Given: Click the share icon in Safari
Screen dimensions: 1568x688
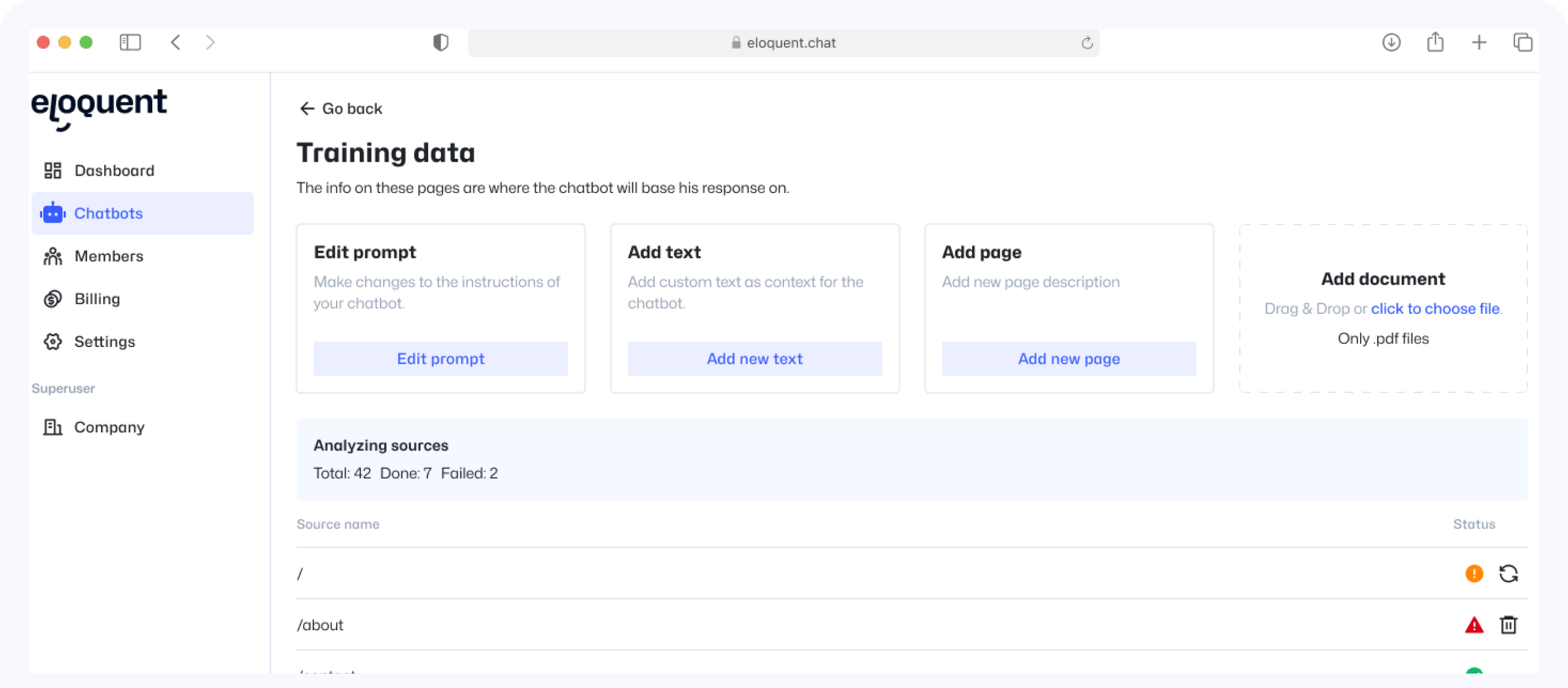Looking at the screenshot, I should (x=1435, y=42).
